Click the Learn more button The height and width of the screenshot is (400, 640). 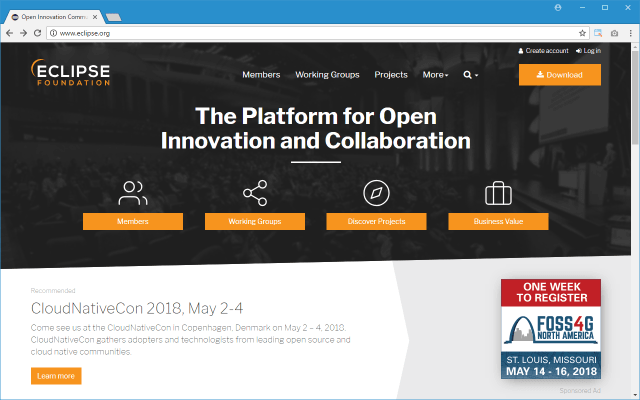point(56,376)
